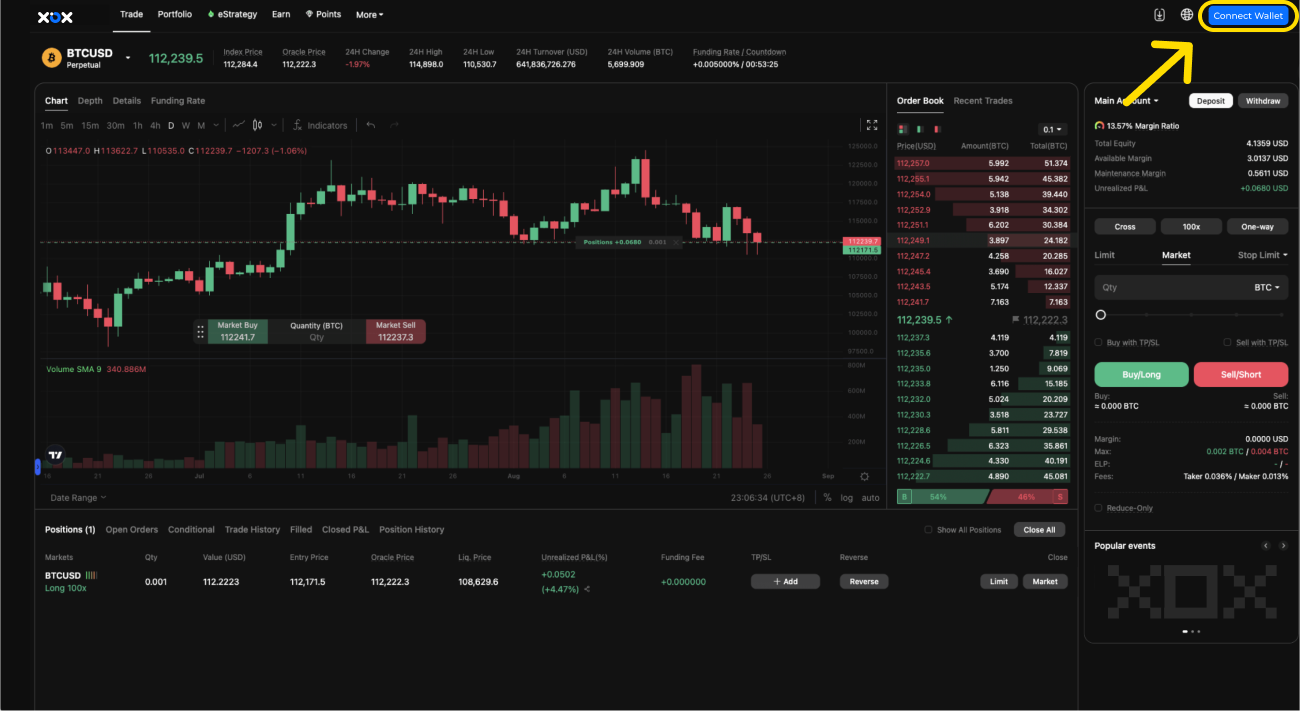Check the Reduce-Only option

point(1099,508)
